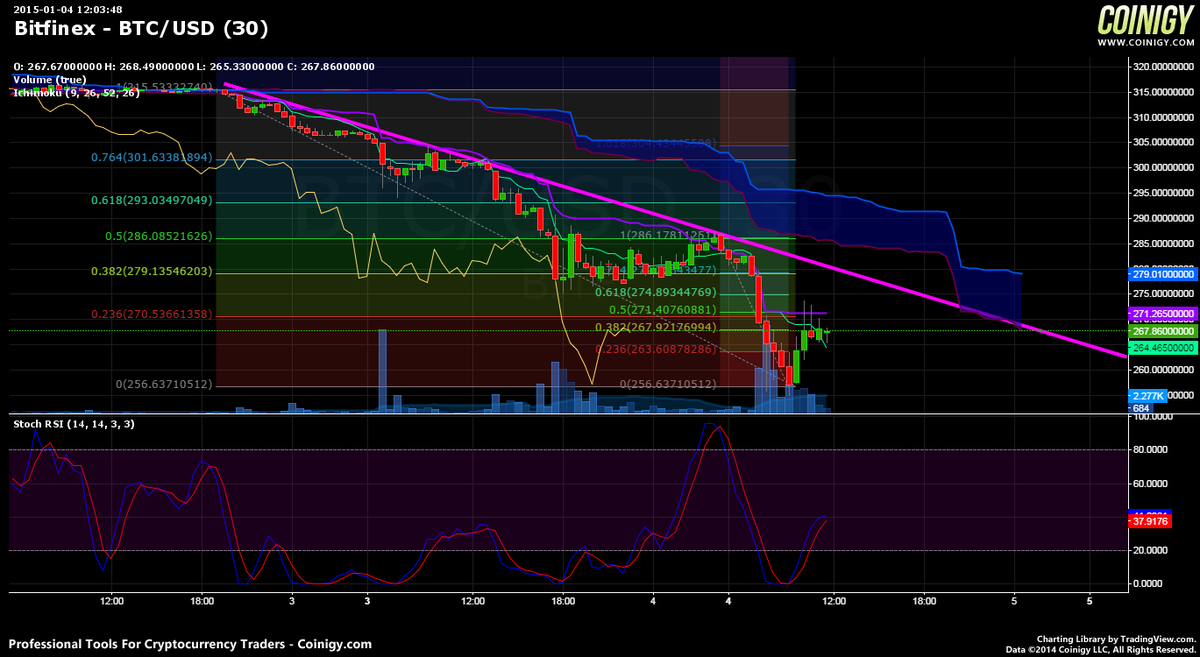Click the 0.236(263.60878286) Fibonacci label
Viewport: 1200px width, 657px height.
[656, 349]
